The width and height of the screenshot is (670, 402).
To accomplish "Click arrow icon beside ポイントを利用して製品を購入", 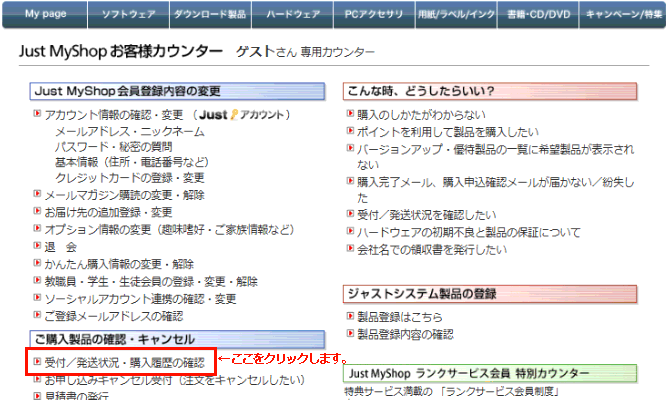I will 350,130.
